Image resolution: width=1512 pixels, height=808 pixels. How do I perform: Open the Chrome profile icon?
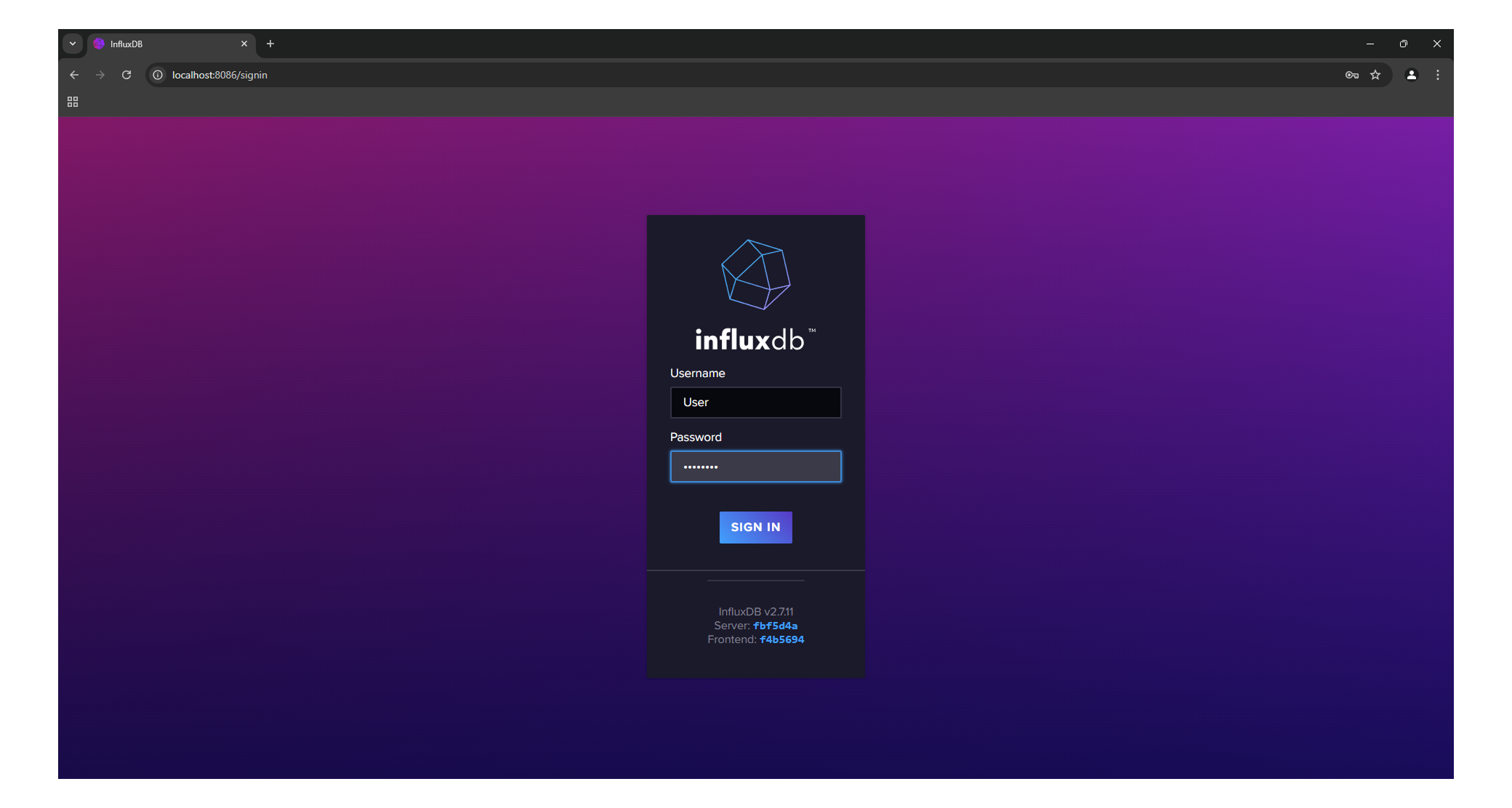[1412, 75]
